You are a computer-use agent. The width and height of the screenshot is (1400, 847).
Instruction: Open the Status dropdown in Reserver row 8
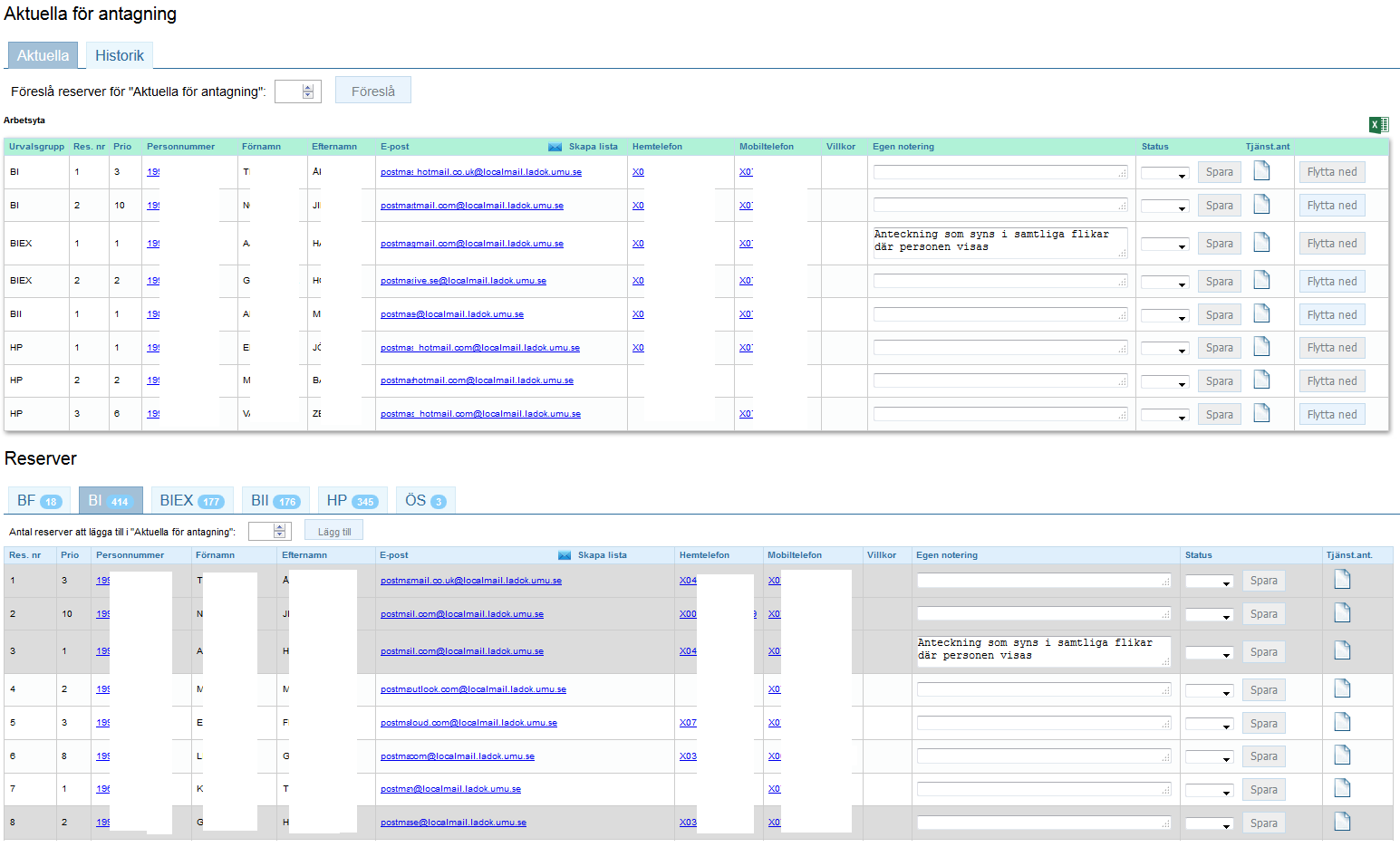[1209, 824]
